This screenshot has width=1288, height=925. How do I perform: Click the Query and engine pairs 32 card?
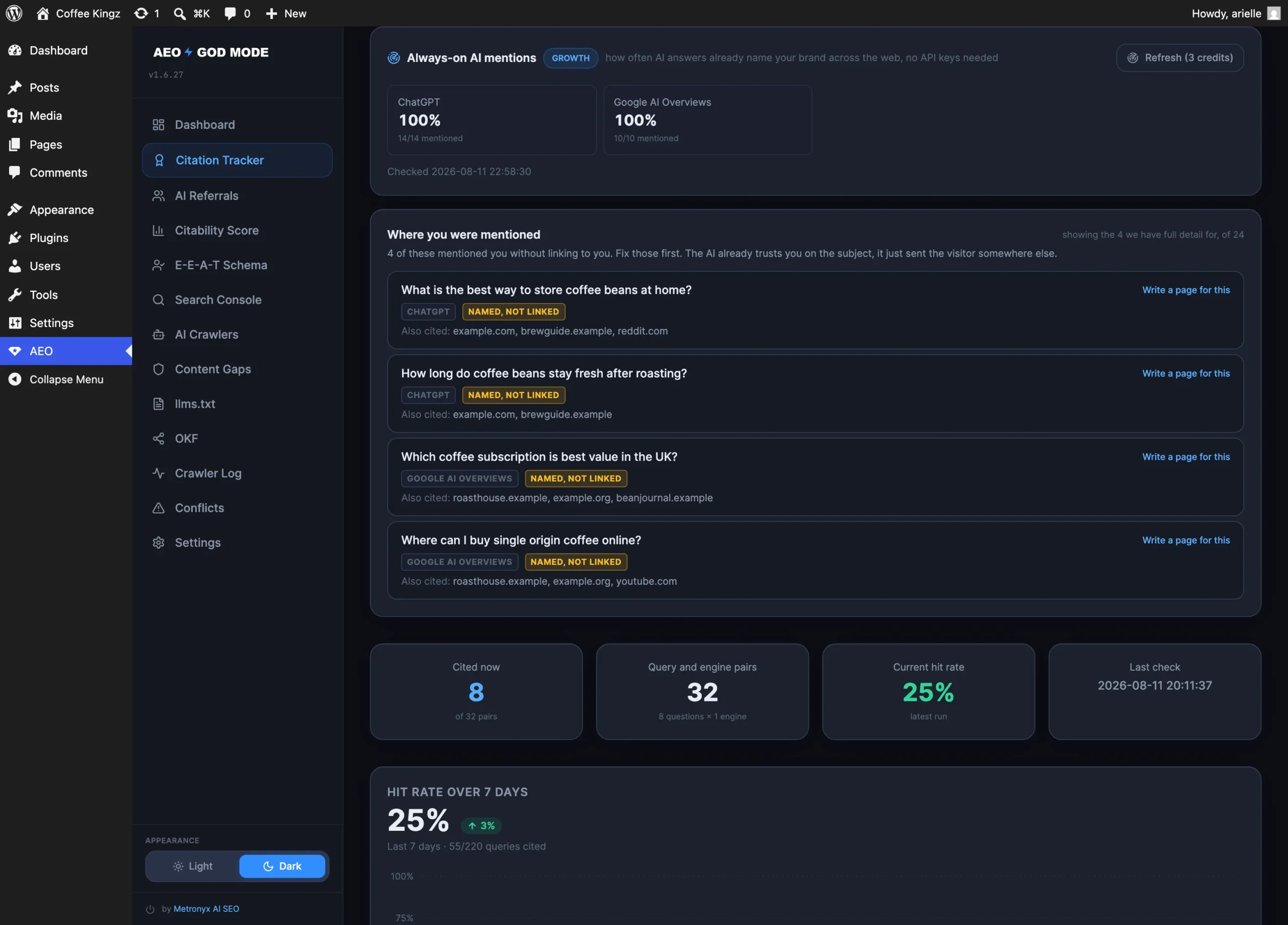(x=702, y=691)
